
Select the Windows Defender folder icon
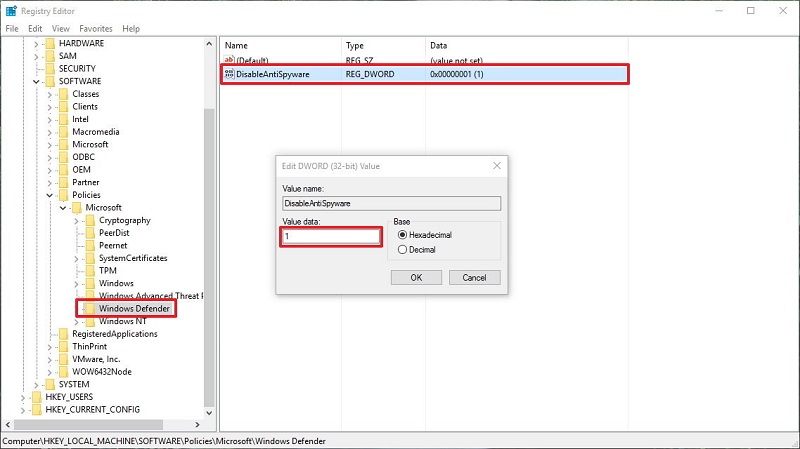point(90,309)
